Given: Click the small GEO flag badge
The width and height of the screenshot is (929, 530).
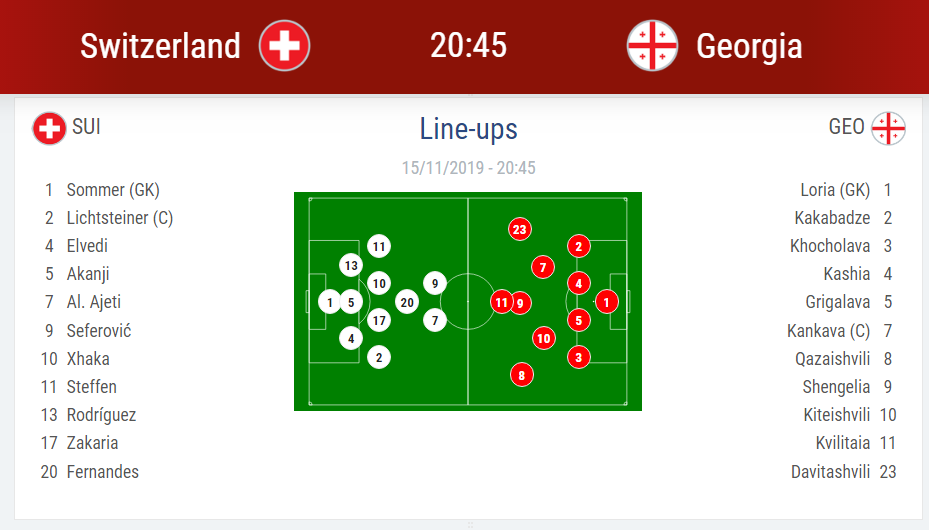Looking at the screenshot, I should coord(888,128).
